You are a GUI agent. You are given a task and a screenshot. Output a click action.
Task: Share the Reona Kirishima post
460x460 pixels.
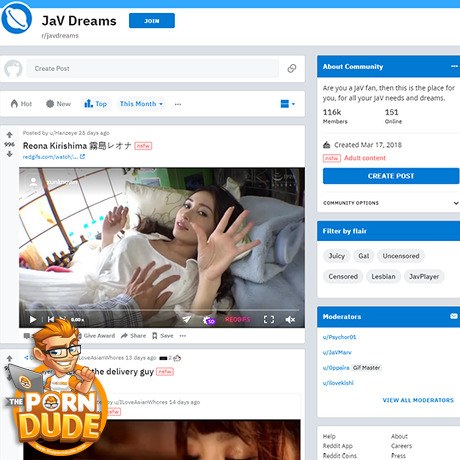[x=133, y=336]
